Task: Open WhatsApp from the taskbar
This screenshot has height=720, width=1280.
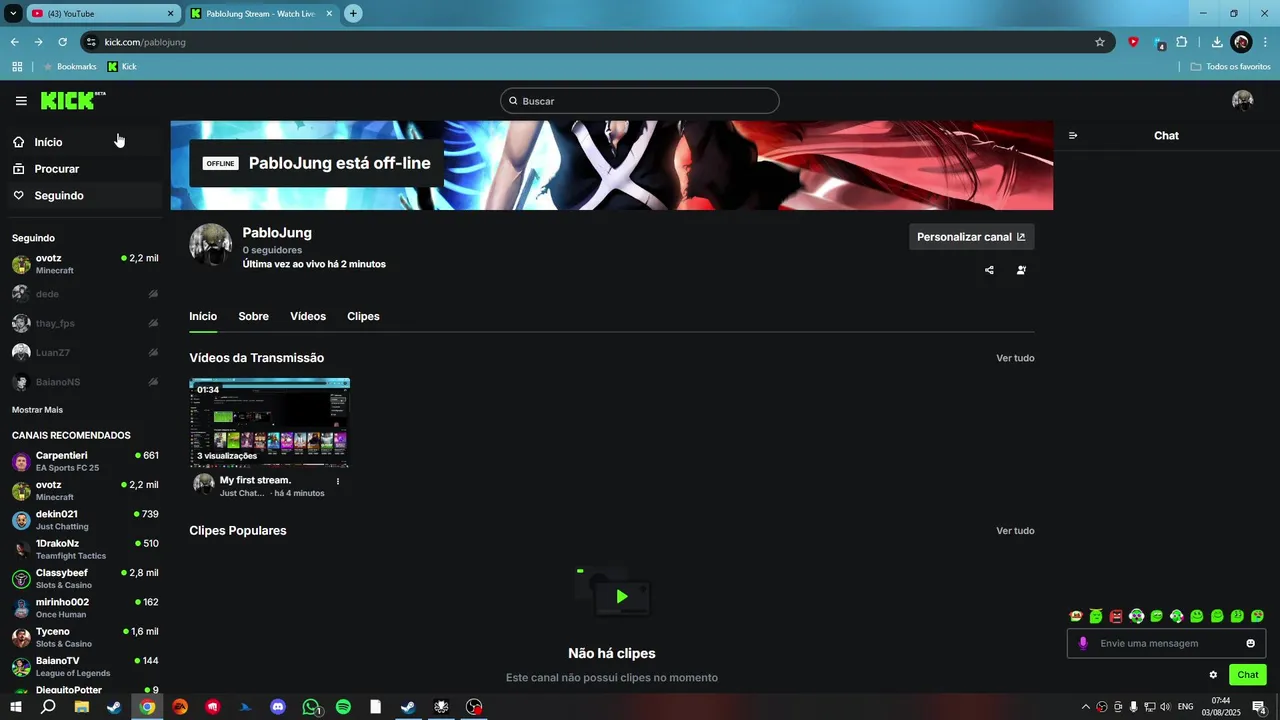Action: (311, 707)
